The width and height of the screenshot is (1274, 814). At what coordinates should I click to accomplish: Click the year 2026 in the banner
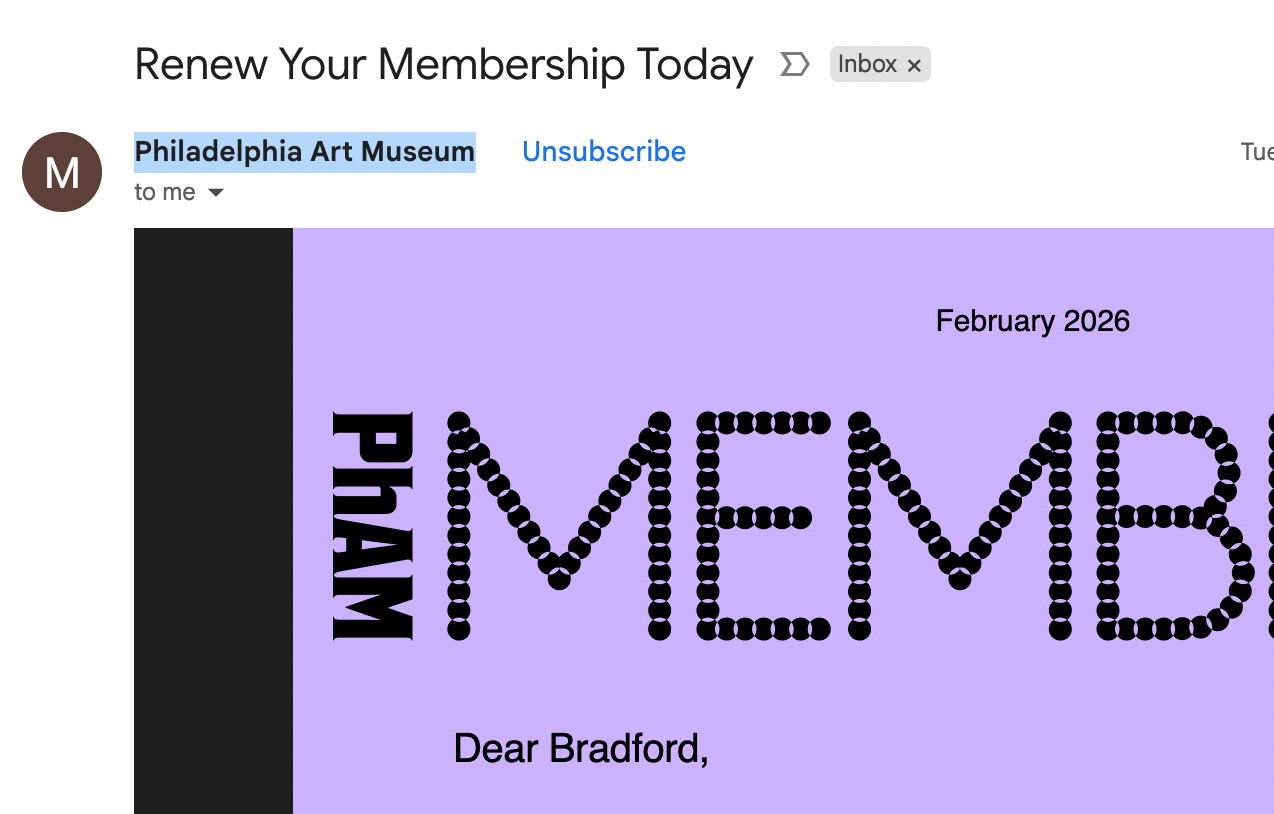click(1097, 321)
